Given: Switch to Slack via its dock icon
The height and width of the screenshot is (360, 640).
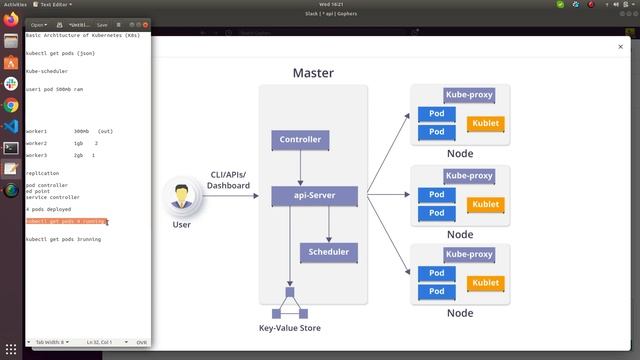Looking at the screenshot, I should (x=11, y=84).
